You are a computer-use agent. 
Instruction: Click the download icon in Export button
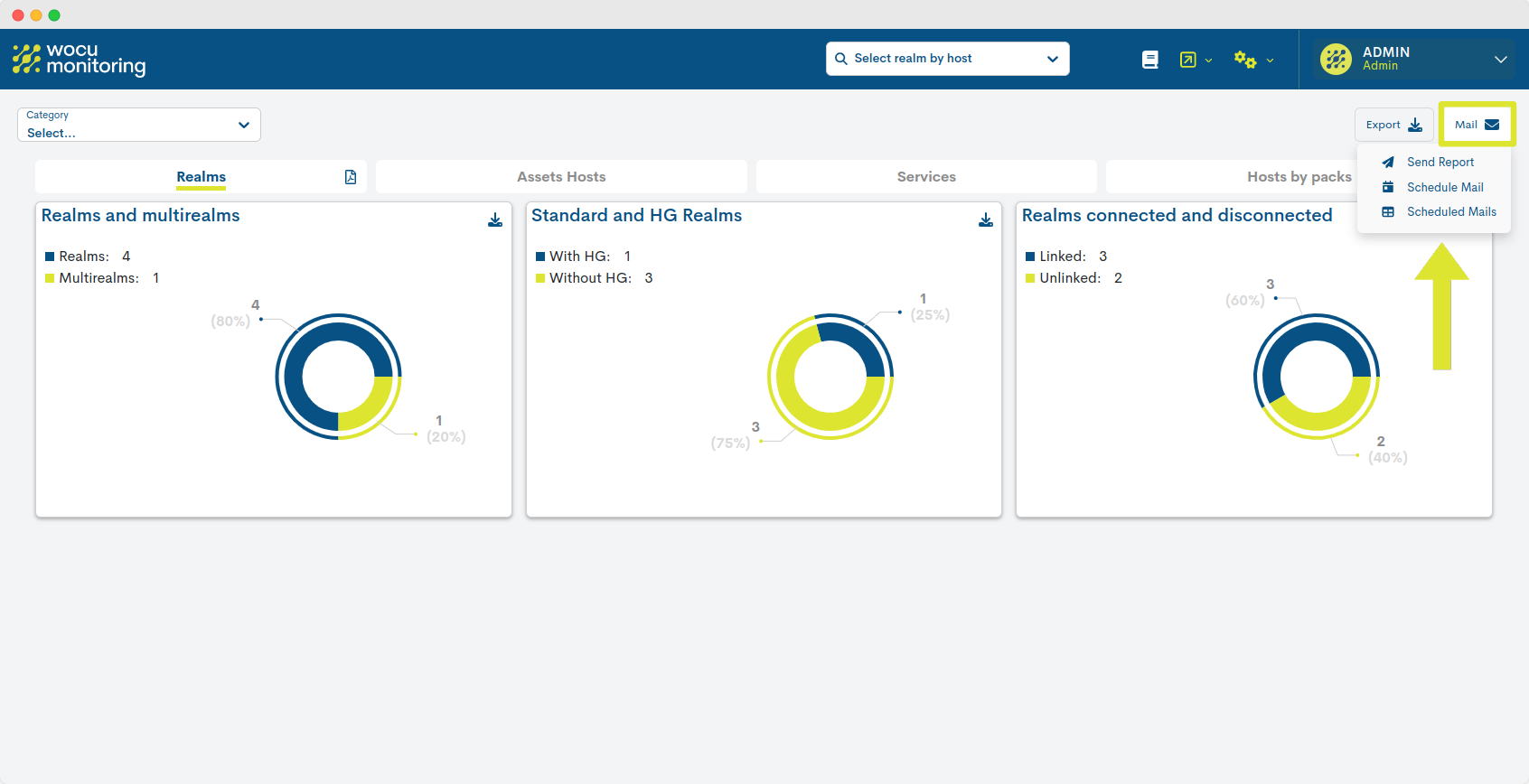tap(1415, 125)
